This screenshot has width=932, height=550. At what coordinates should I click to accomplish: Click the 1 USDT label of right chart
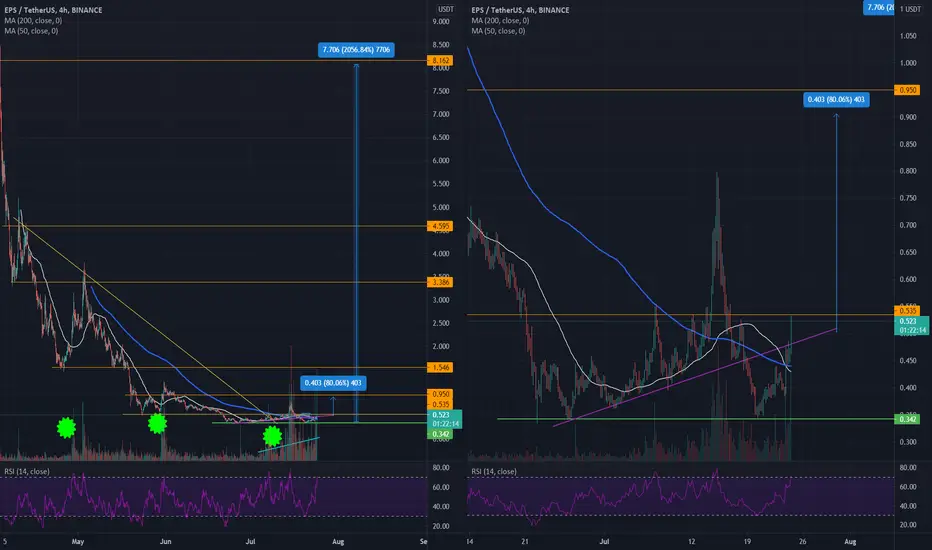coord(910,9)
